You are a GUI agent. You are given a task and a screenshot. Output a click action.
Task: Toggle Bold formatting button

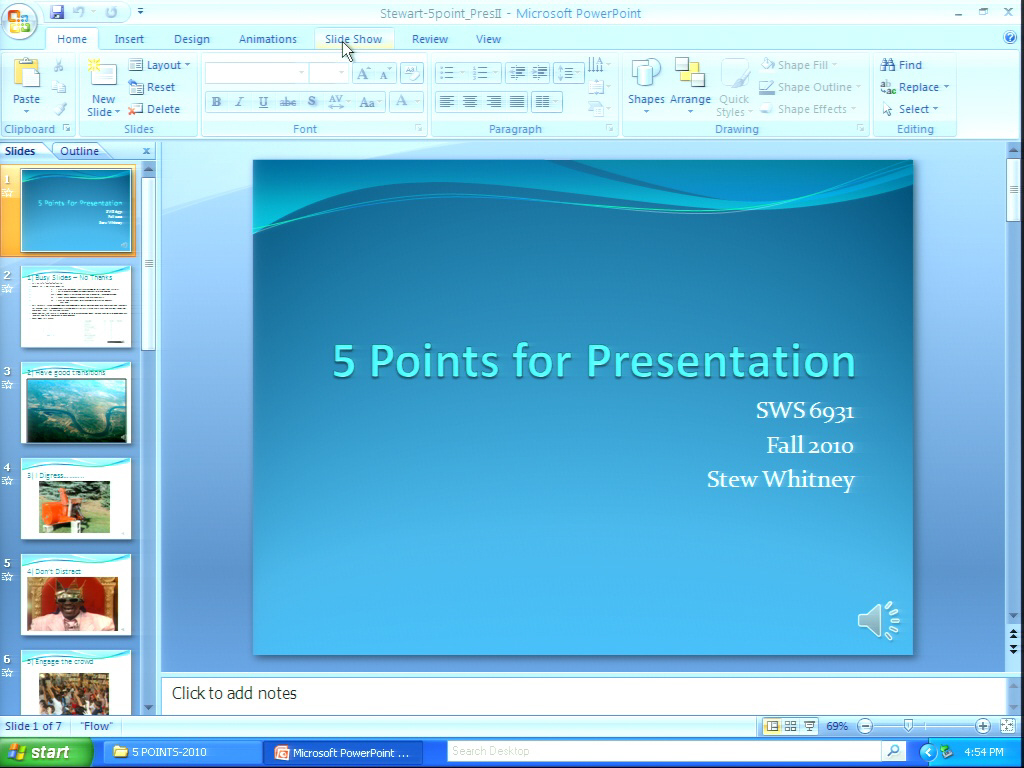pos(216,102)
